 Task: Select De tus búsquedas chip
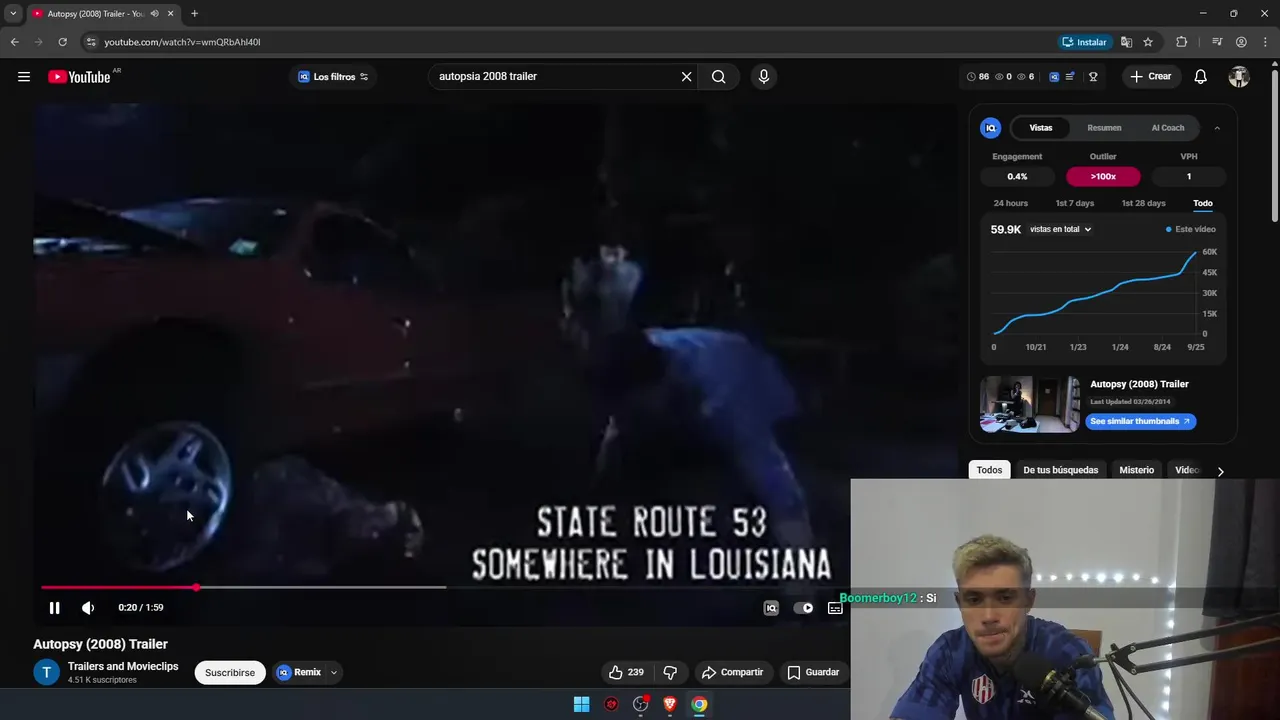coord(1060,470)
